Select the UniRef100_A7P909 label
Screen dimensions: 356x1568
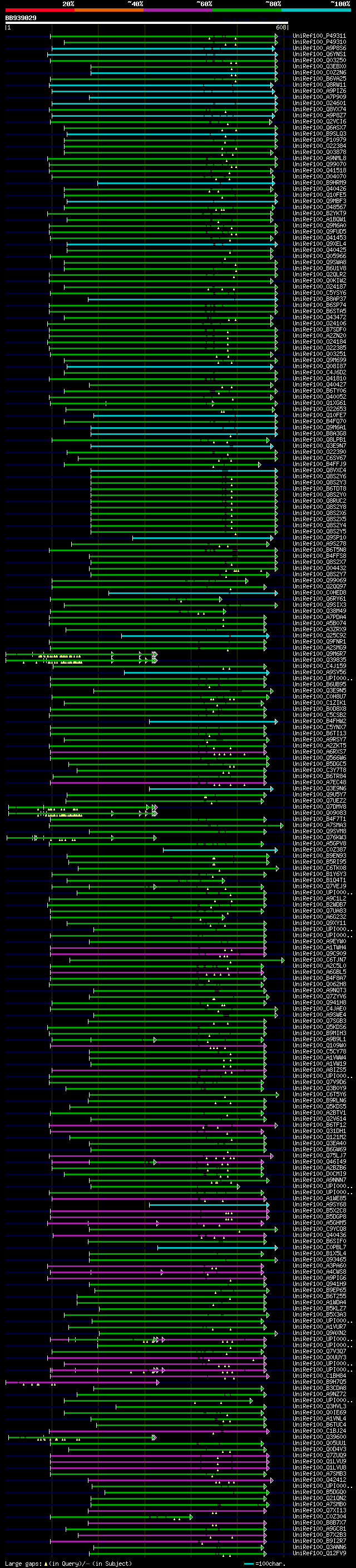click(319, 97)
